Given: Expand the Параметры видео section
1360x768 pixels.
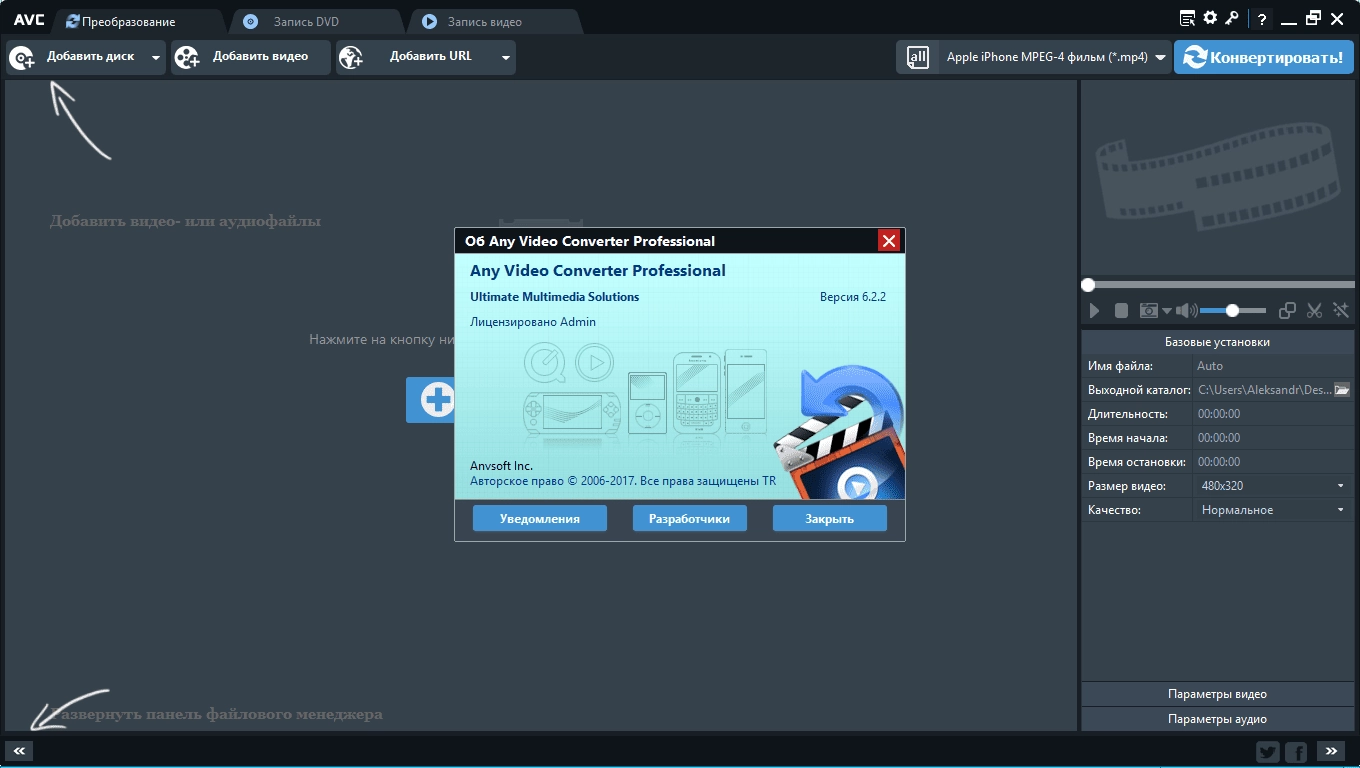Looking at the screenshot, I should click(x=1217, y=694).
